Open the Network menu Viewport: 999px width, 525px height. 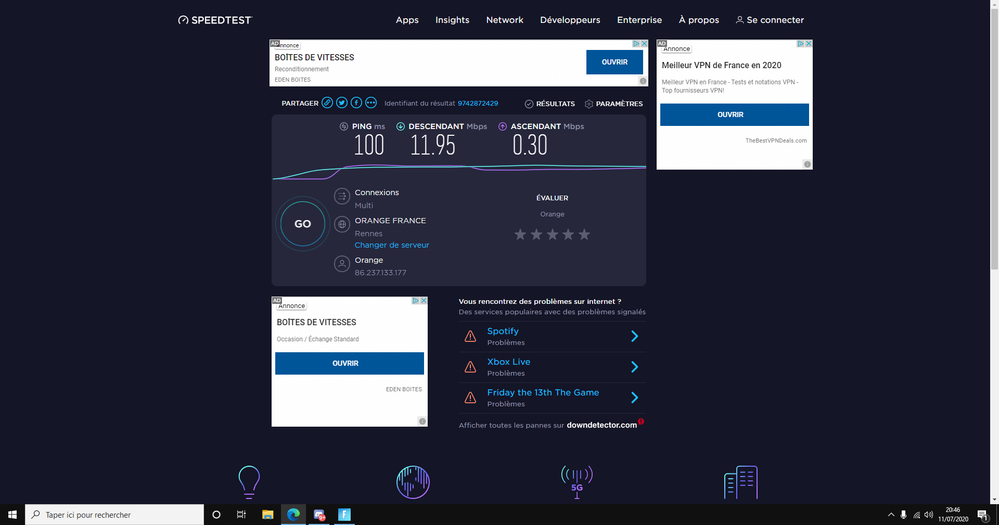tap(505, 20)
